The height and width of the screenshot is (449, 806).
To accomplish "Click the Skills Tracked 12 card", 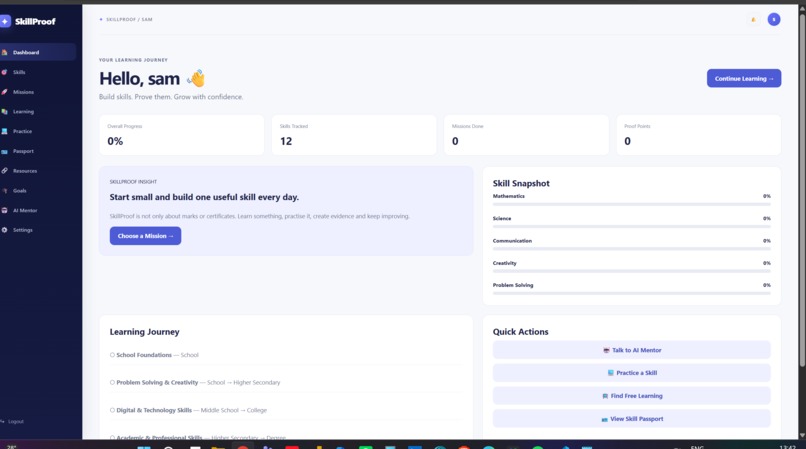I will [x=354, y=135].
